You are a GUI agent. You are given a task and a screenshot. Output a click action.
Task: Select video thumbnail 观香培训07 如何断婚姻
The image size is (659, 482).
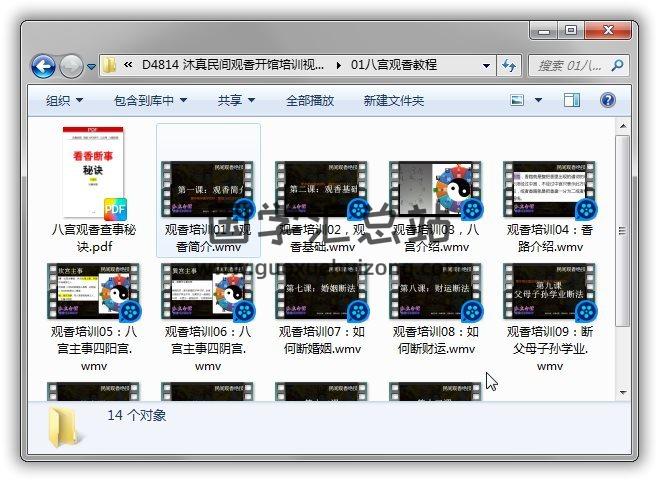click(x=322, y=292)
